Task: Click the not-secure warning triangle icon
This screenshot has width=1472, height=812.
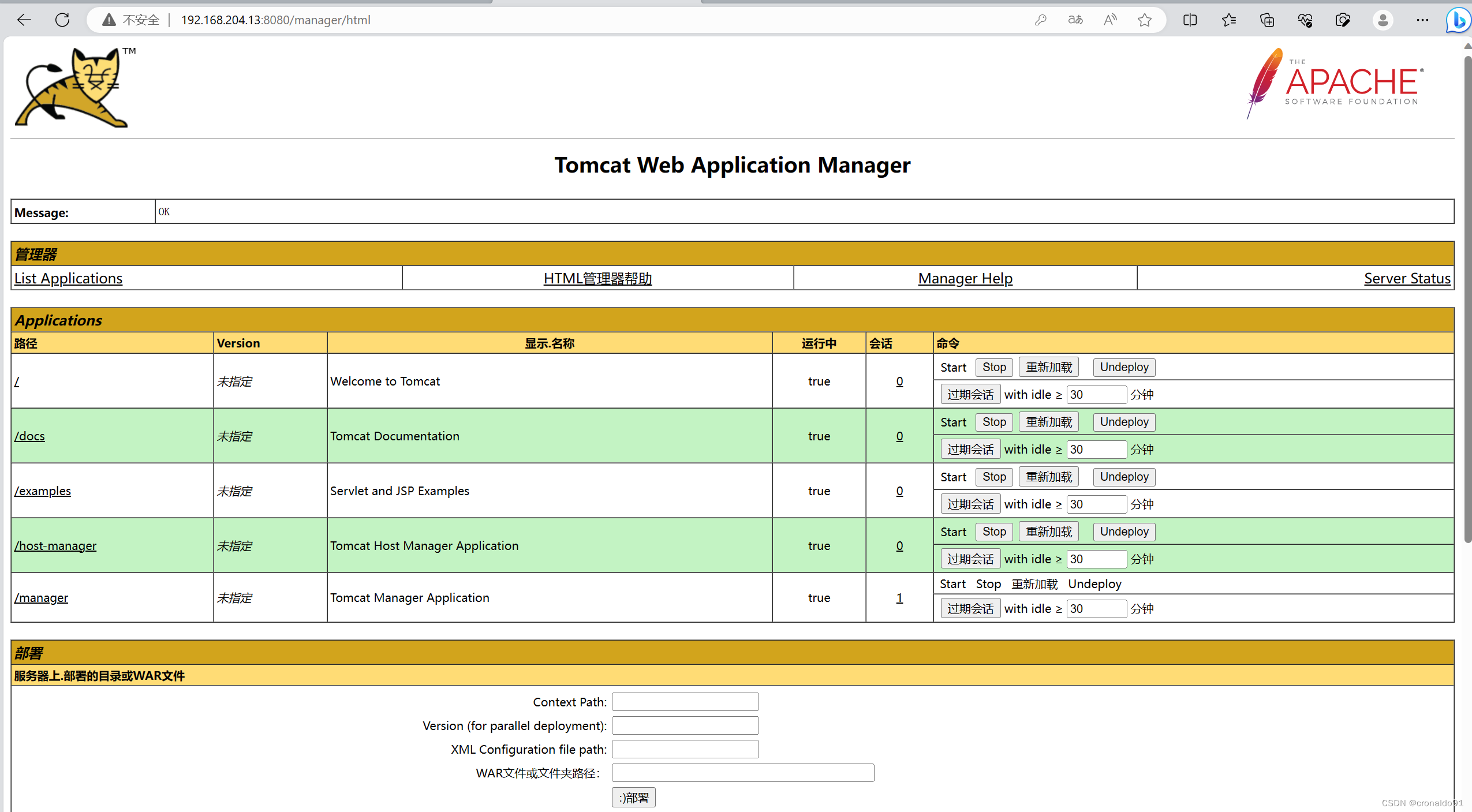Action: pos(109,20)
